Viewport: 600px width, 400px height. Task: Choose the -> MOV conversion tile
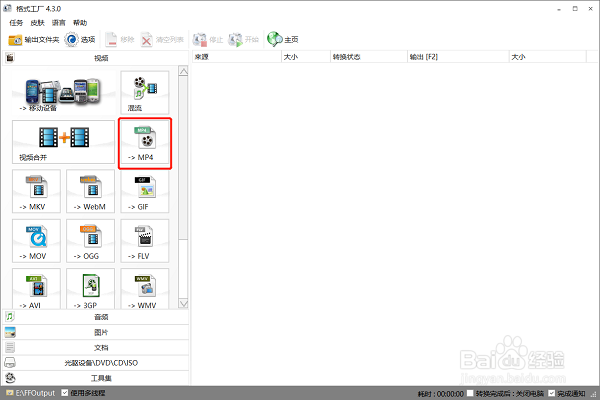click(x=36, y=240)
